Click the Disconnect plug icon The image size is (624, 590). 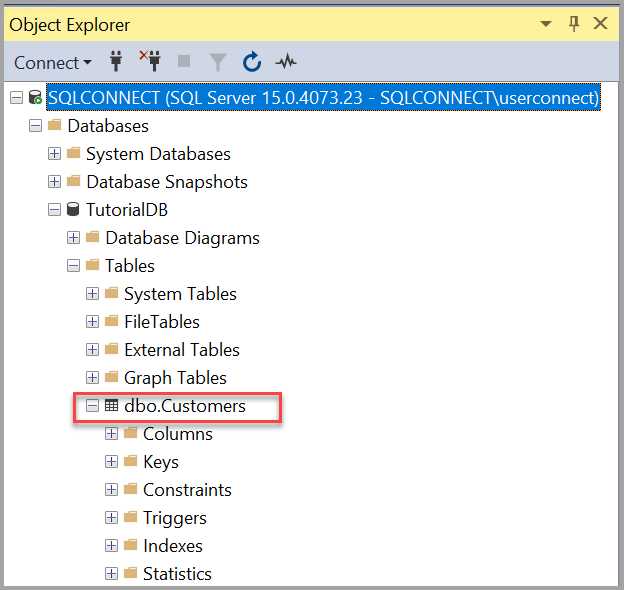[150, 61]
